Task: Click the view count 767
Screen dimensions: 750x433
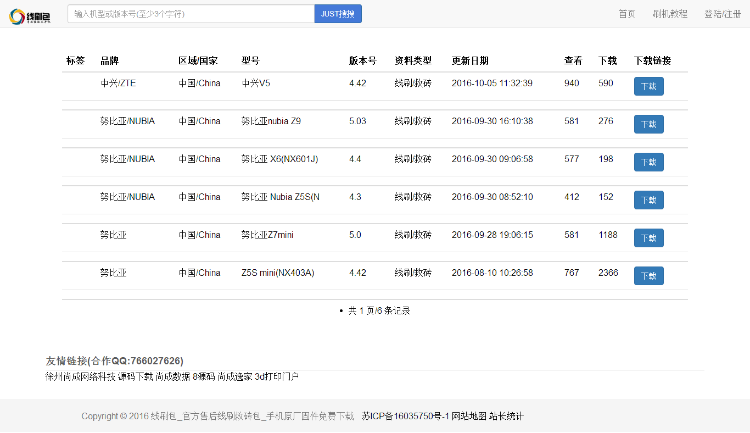Action: click(572, 273)
